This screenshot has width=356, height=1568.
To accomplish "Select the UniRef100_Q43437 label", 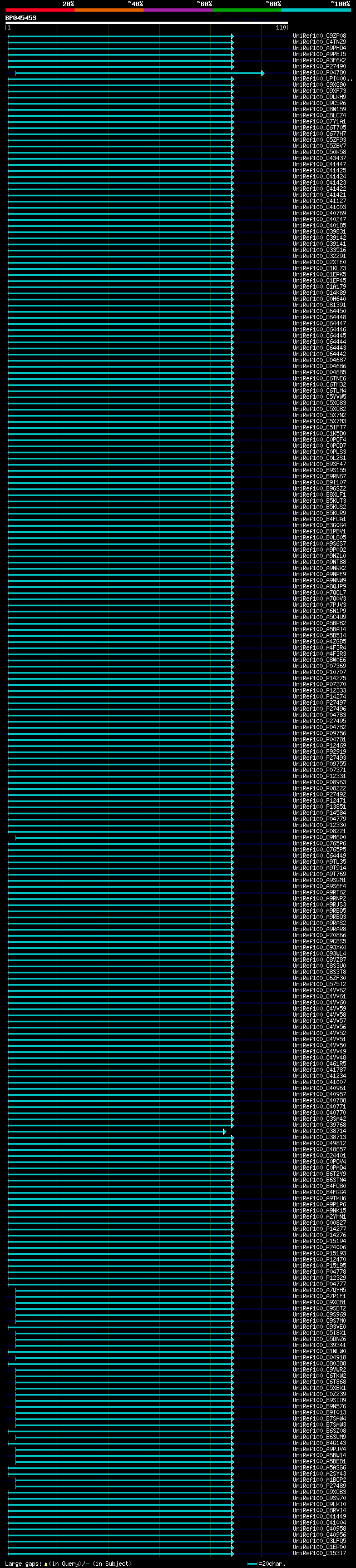I will 319,159.
